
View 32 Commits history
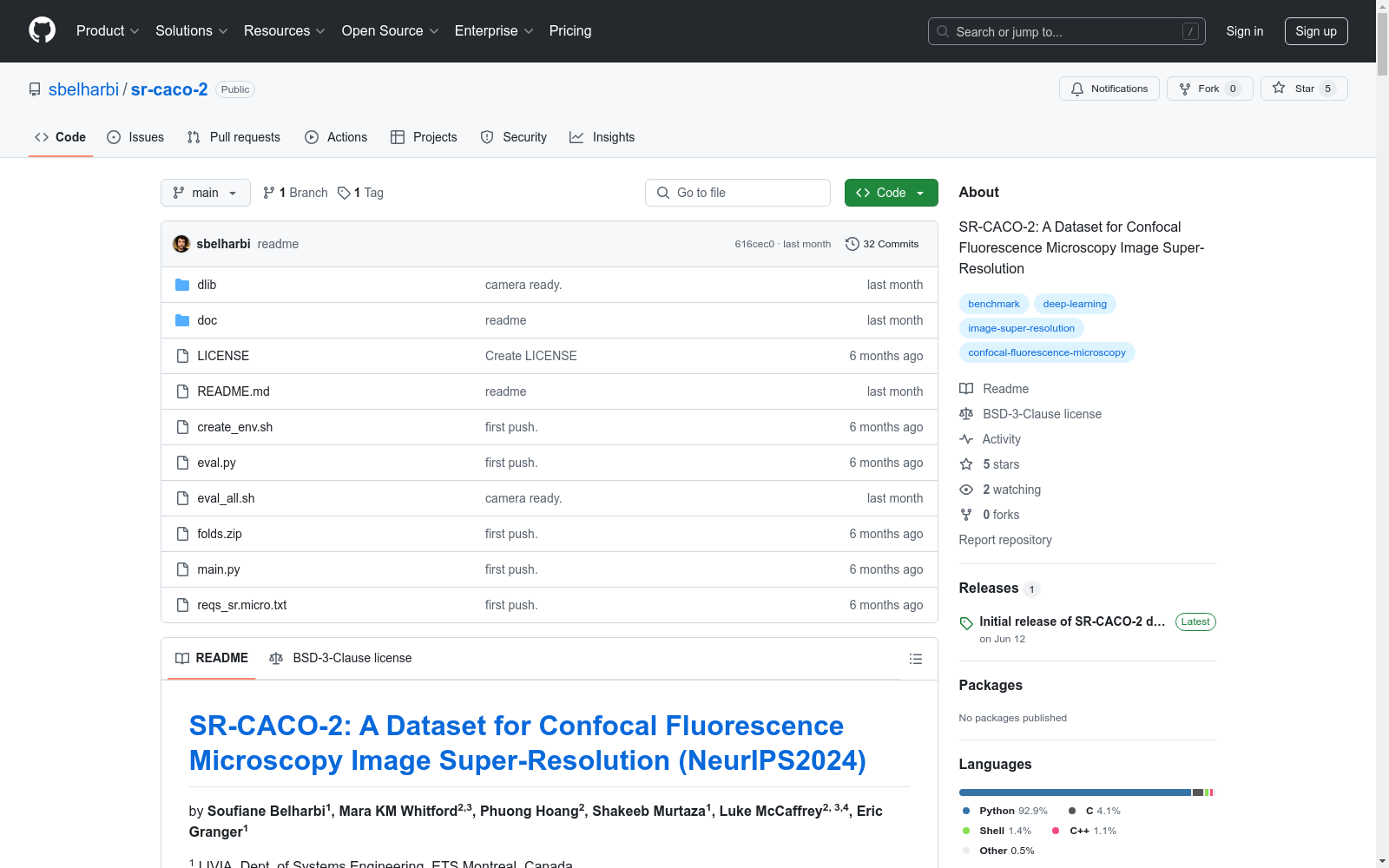point(882,244)
